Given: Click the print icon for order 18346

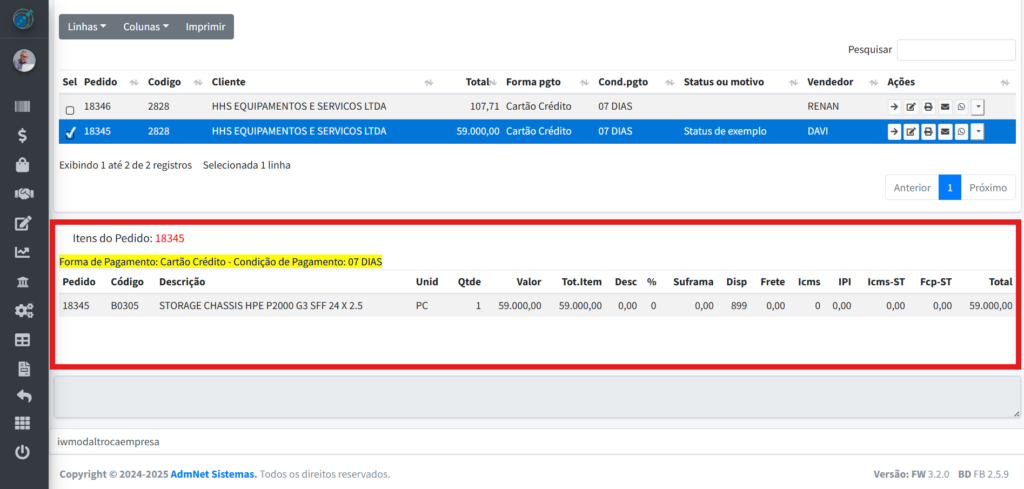Looking at the screenshot, I should [928, 107].
